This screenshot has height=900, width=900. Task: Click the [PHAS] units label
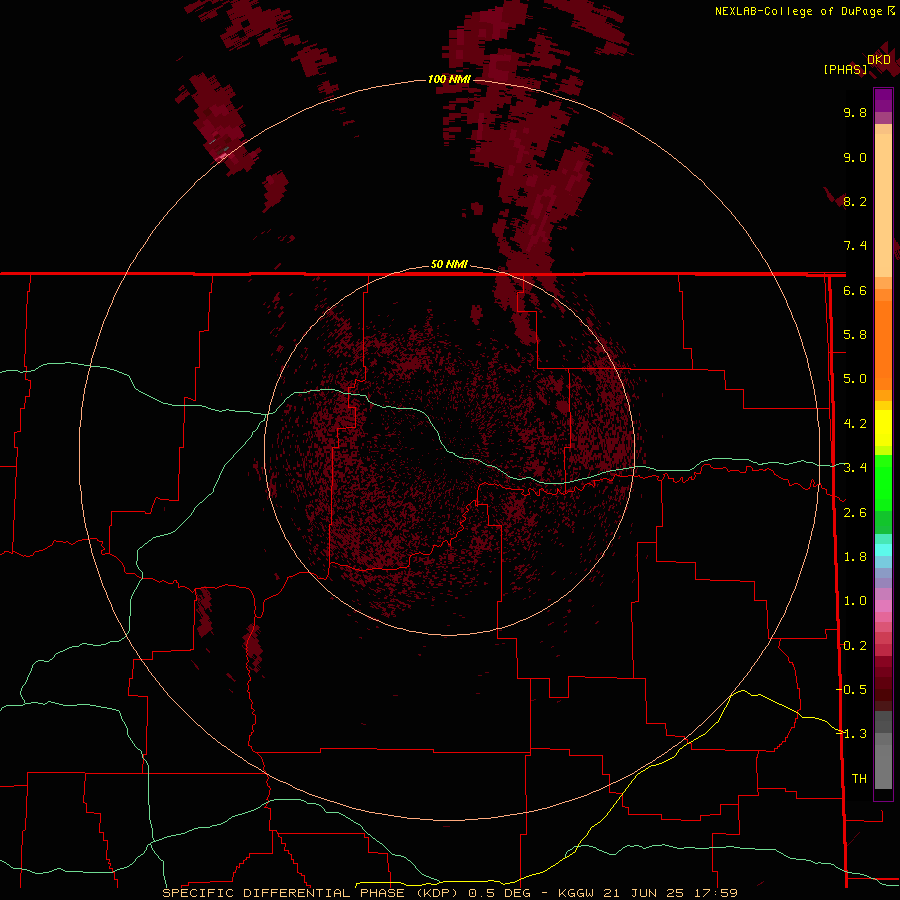845,70
